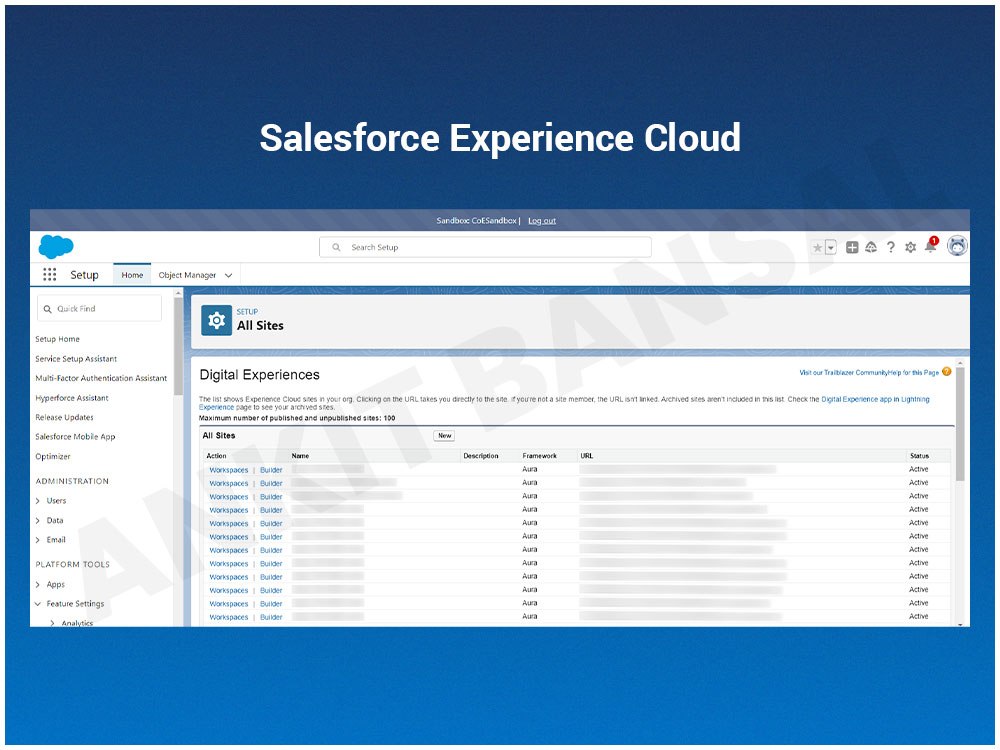Focus the Quick Find box
Image resolution: width=1000 pixels, height=750 pixels.
click(x=99, y=309)
